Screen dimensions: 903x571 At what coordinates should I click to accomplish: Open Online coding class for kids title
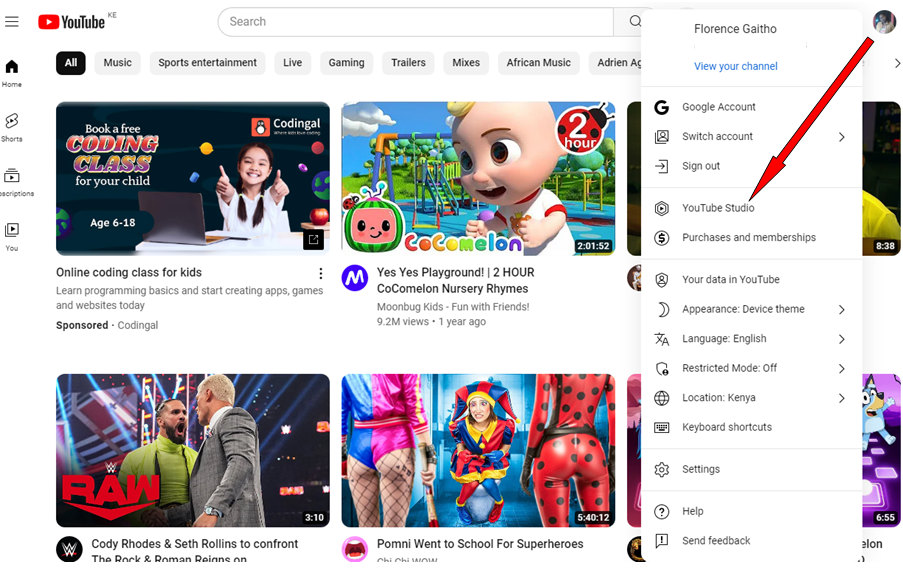click(x=129, y=272)
